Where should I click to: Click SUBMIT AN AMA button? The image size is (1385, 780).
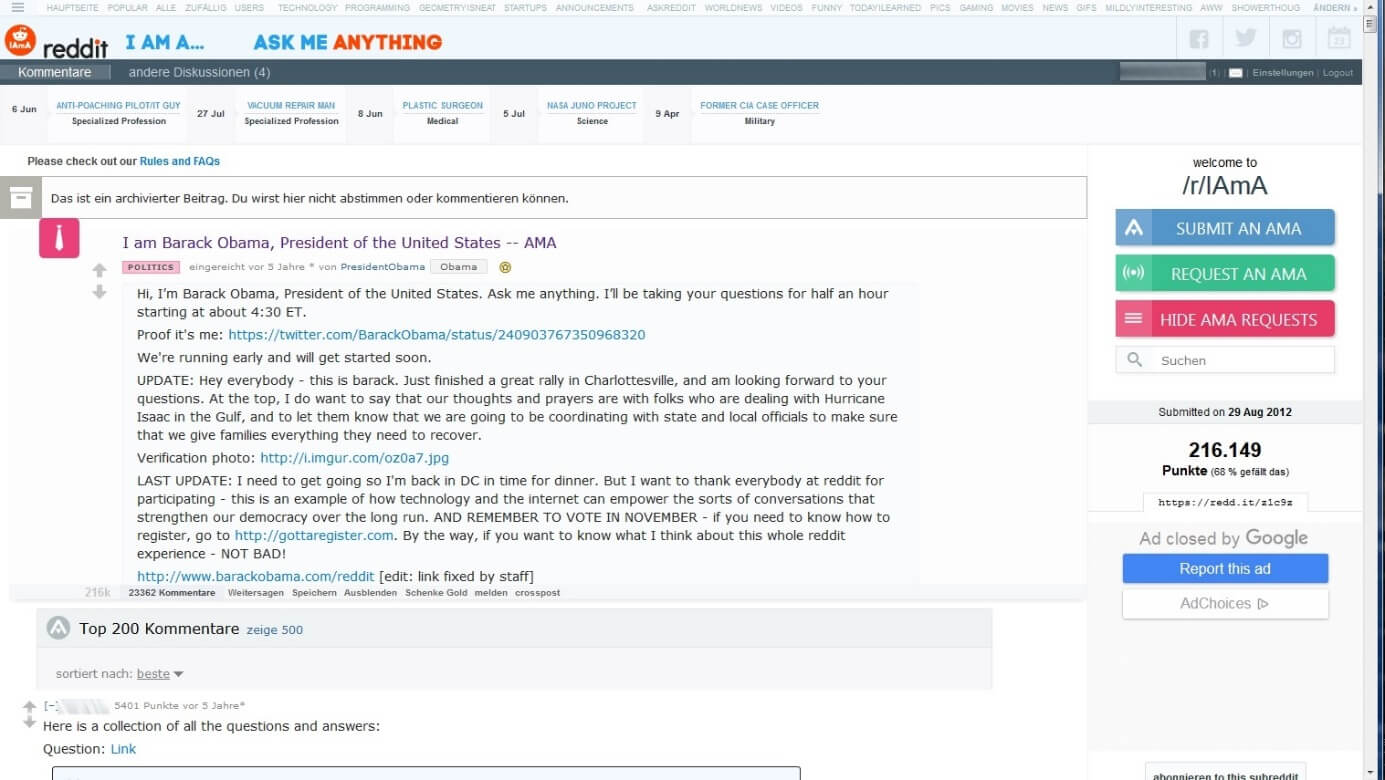[x=1225, y=228]
